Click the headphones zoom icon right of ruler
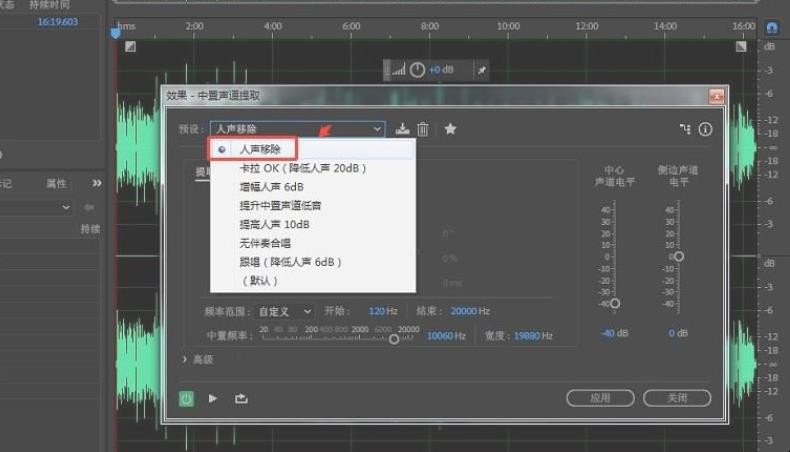The height and width of the screenshot is (452, 790). (771, 27)
